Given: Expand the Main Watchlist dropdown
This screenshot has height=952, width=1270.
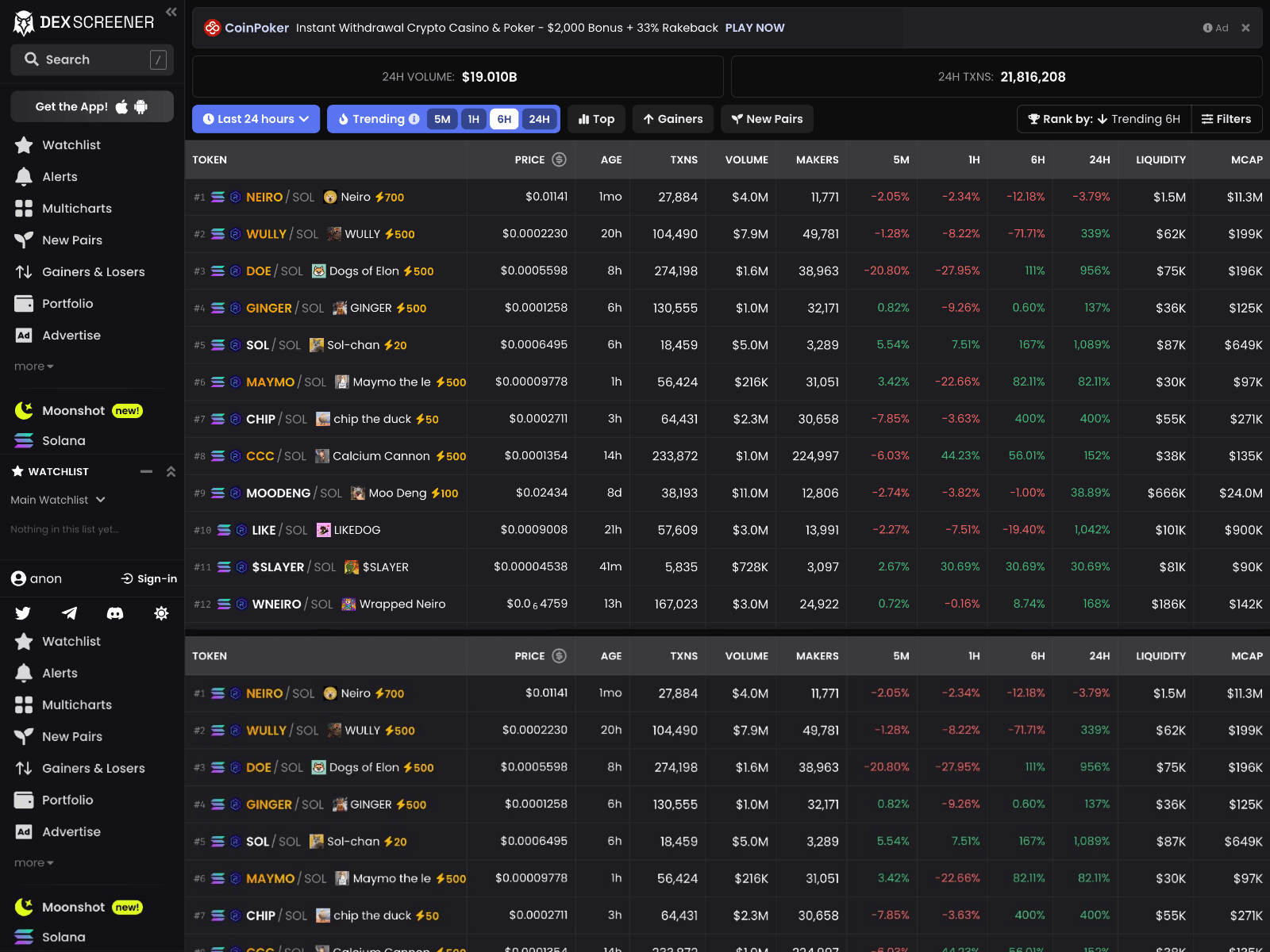Looking at the screenshot, I should pyautogui.click(x=58, y=500).
